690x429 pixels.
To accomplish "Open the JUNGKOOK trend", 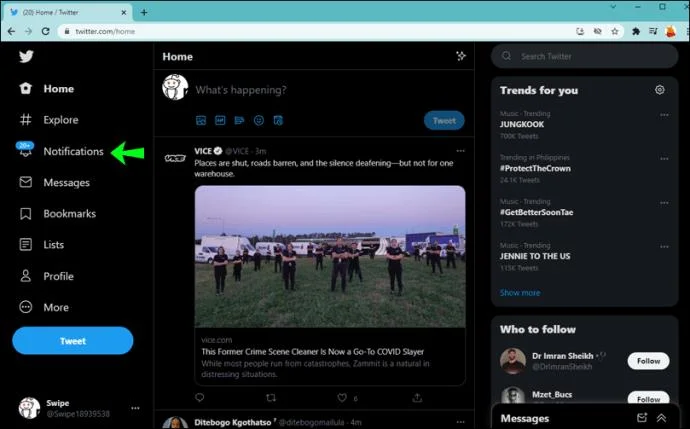I will coord(522,125).
